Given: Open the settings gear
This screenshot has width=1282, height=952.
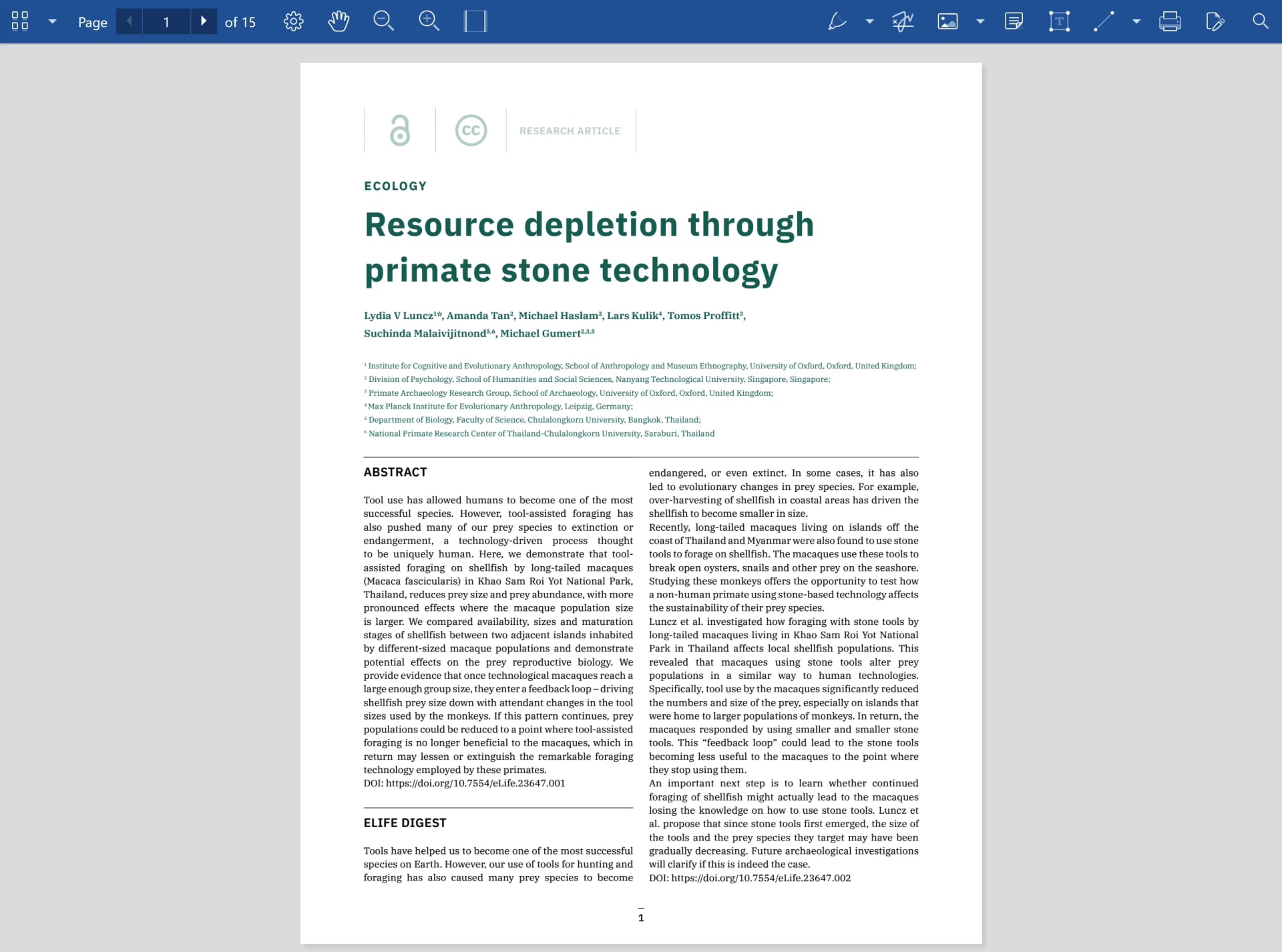Looking at the screenshot, I should [293, 21].
